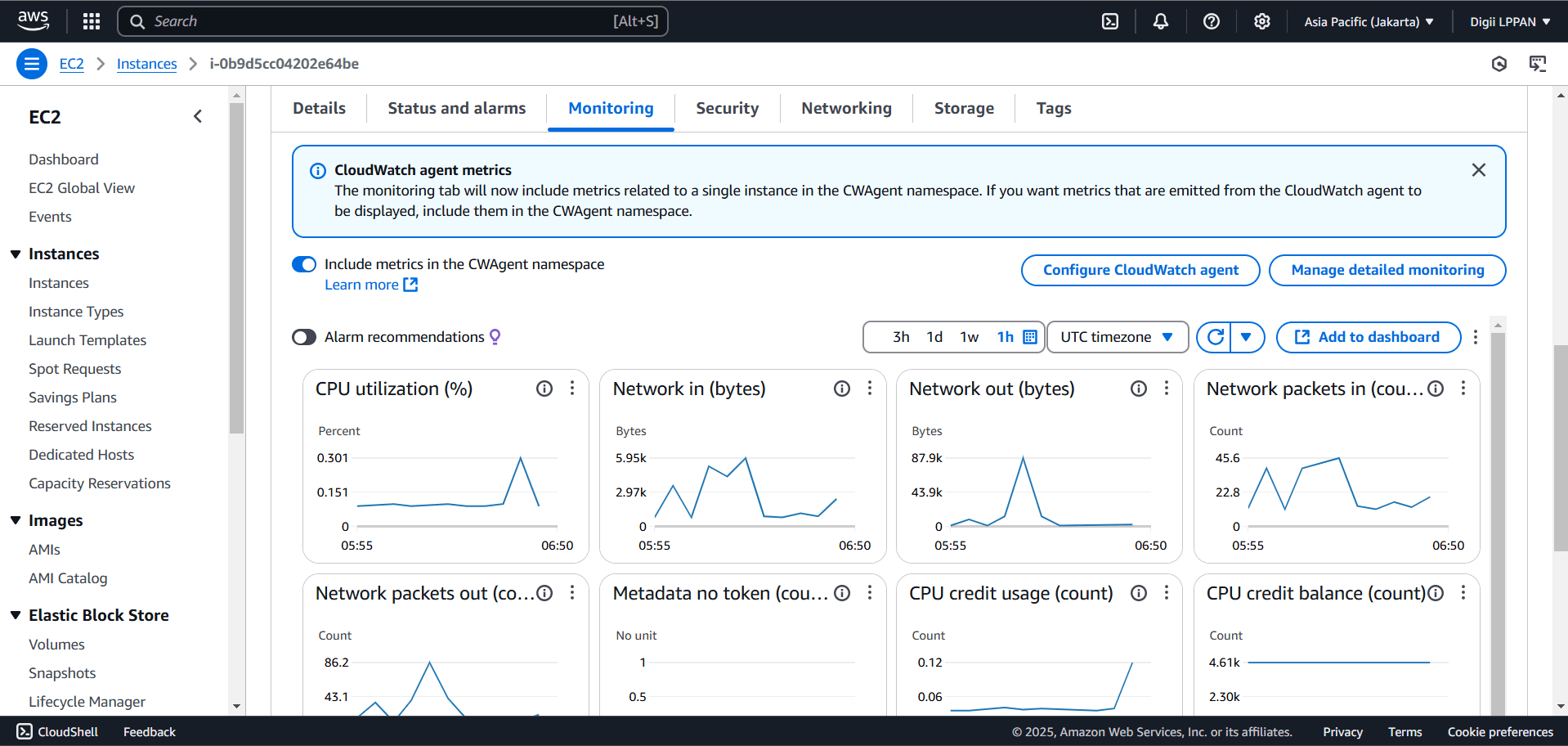Open the help question mark menu
Screen dimensions: 1568x746
point(1211,20)
